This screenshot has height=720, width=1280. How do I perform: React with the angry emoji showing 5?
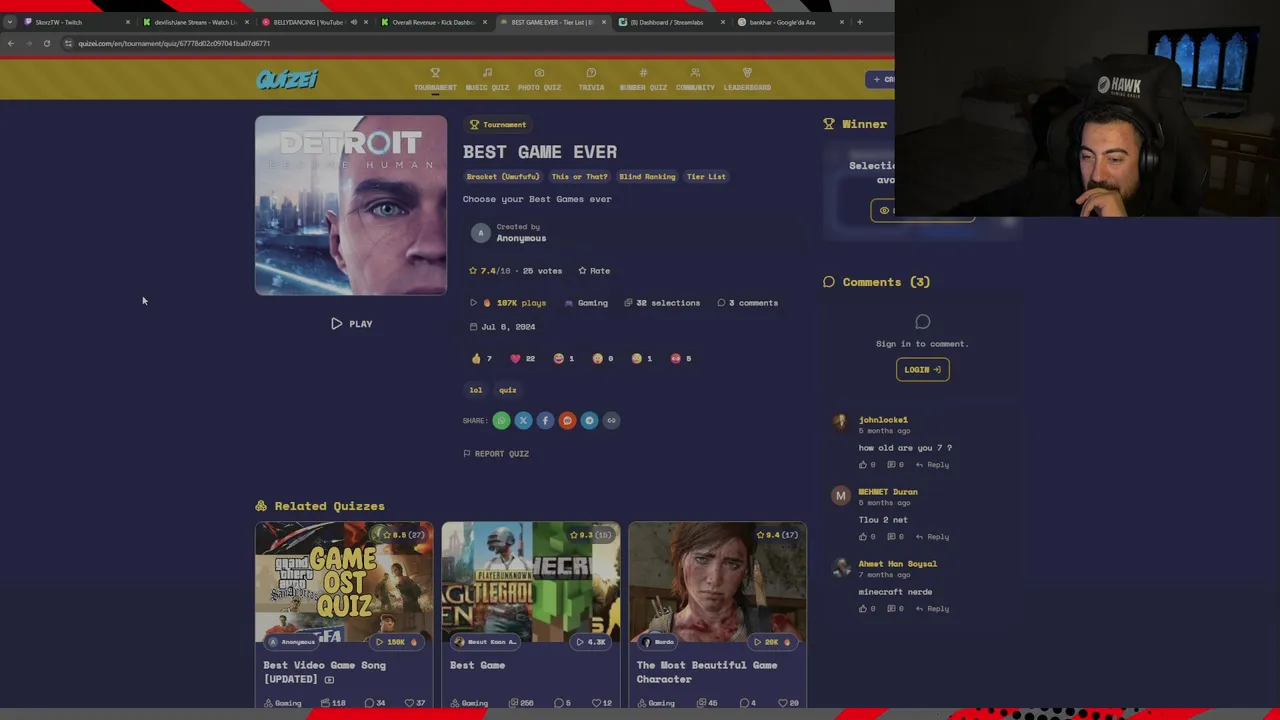[x=681, y=358]
